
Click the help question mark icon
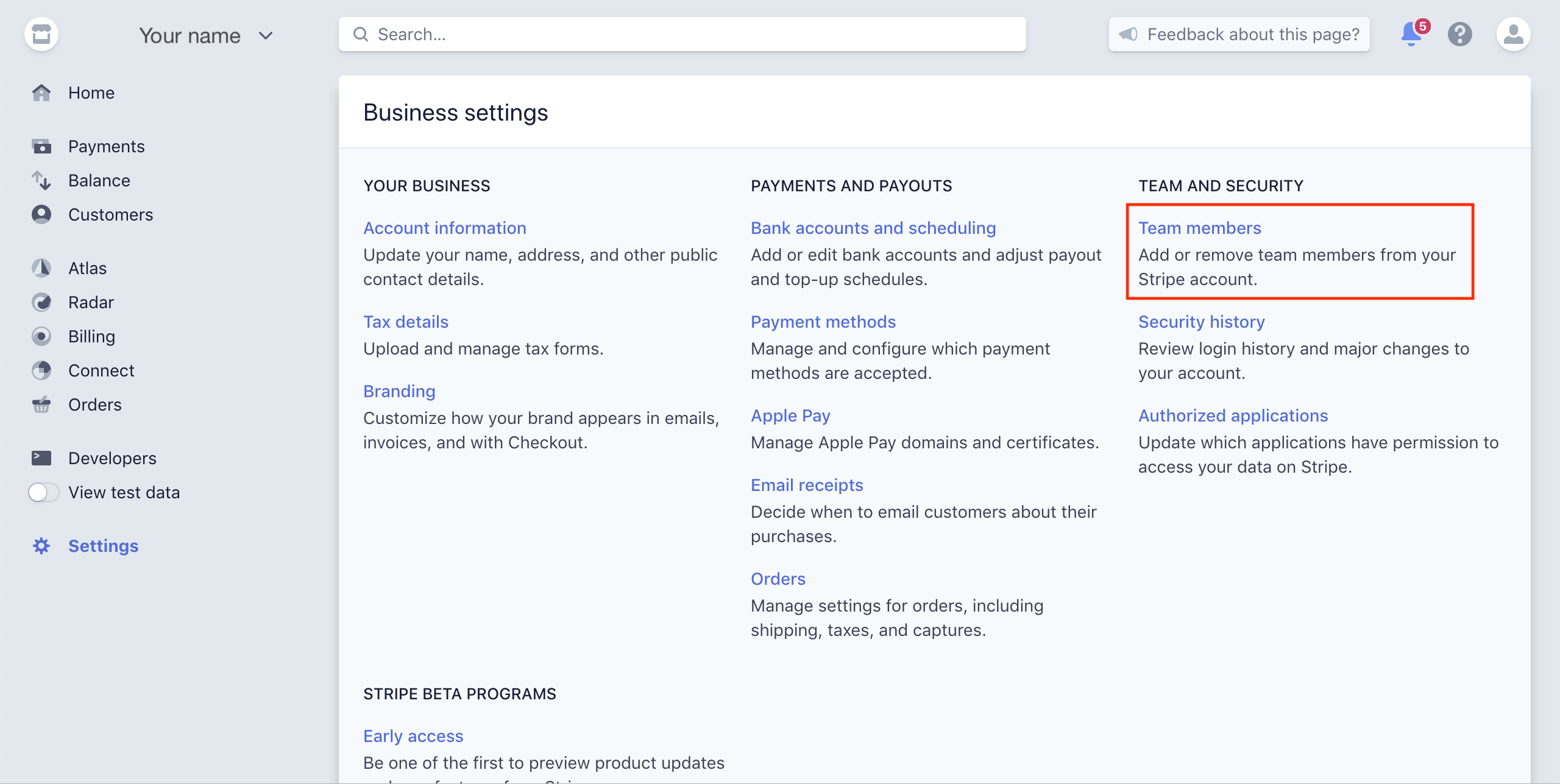point(1460,35)
